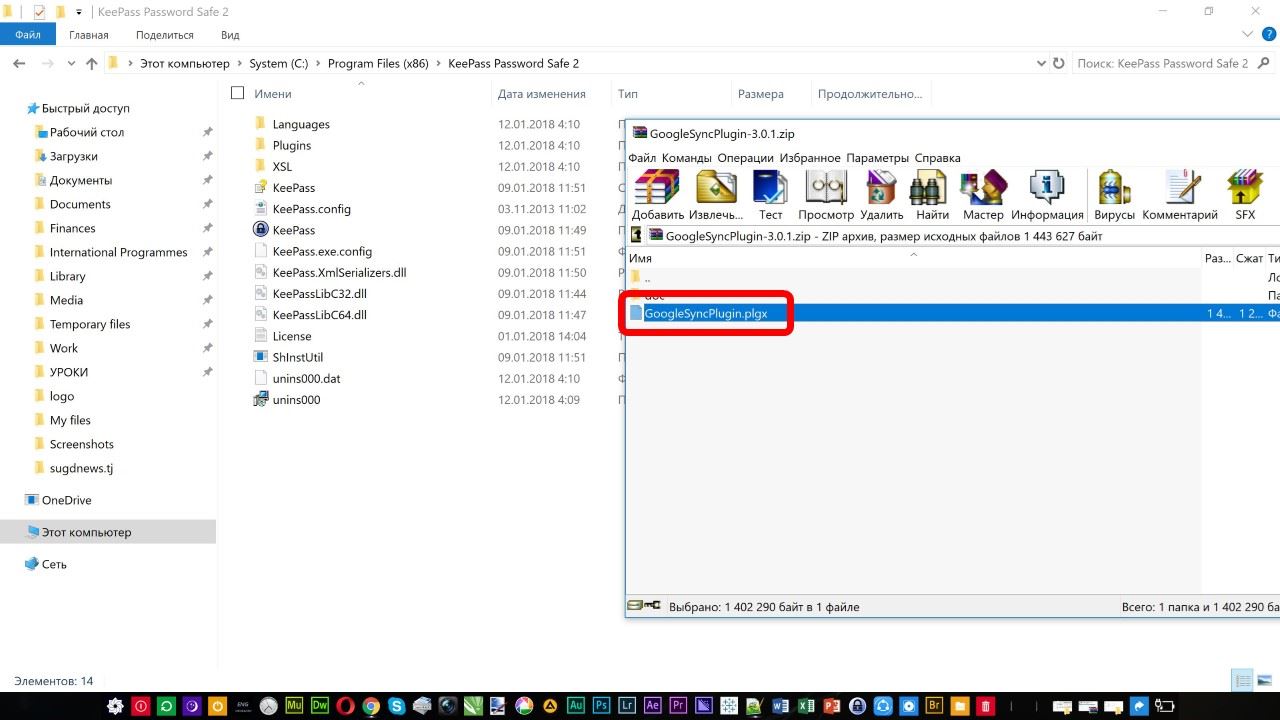Open Explorer help question mark
Viewport: 1280px width, 720px height.
click(x=1269, y=35)
